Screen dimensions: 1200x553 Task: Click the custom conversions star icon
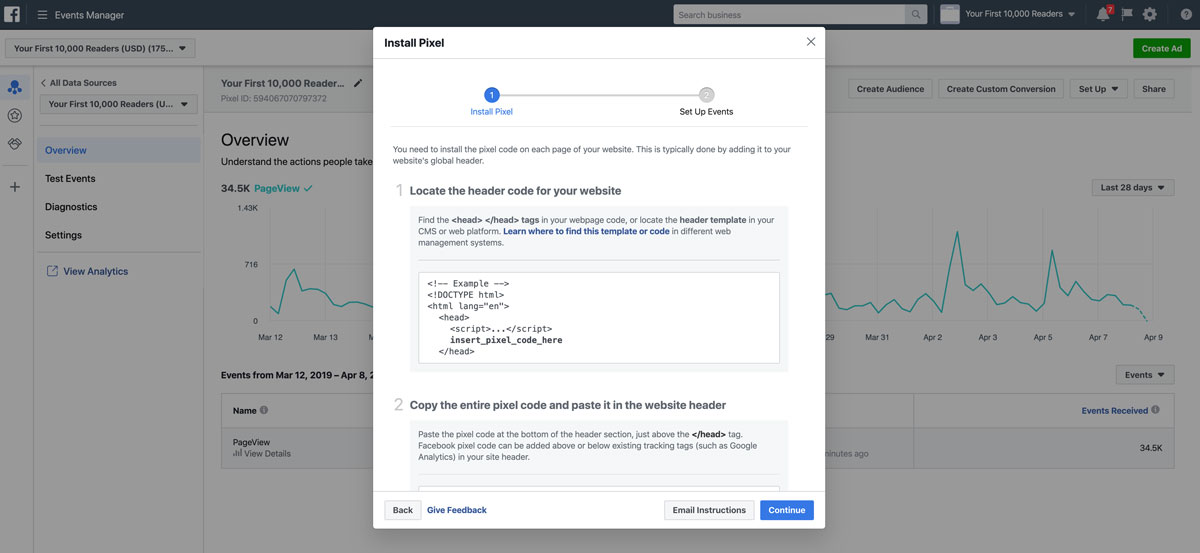pyautogui.click(x=14, y=116)
